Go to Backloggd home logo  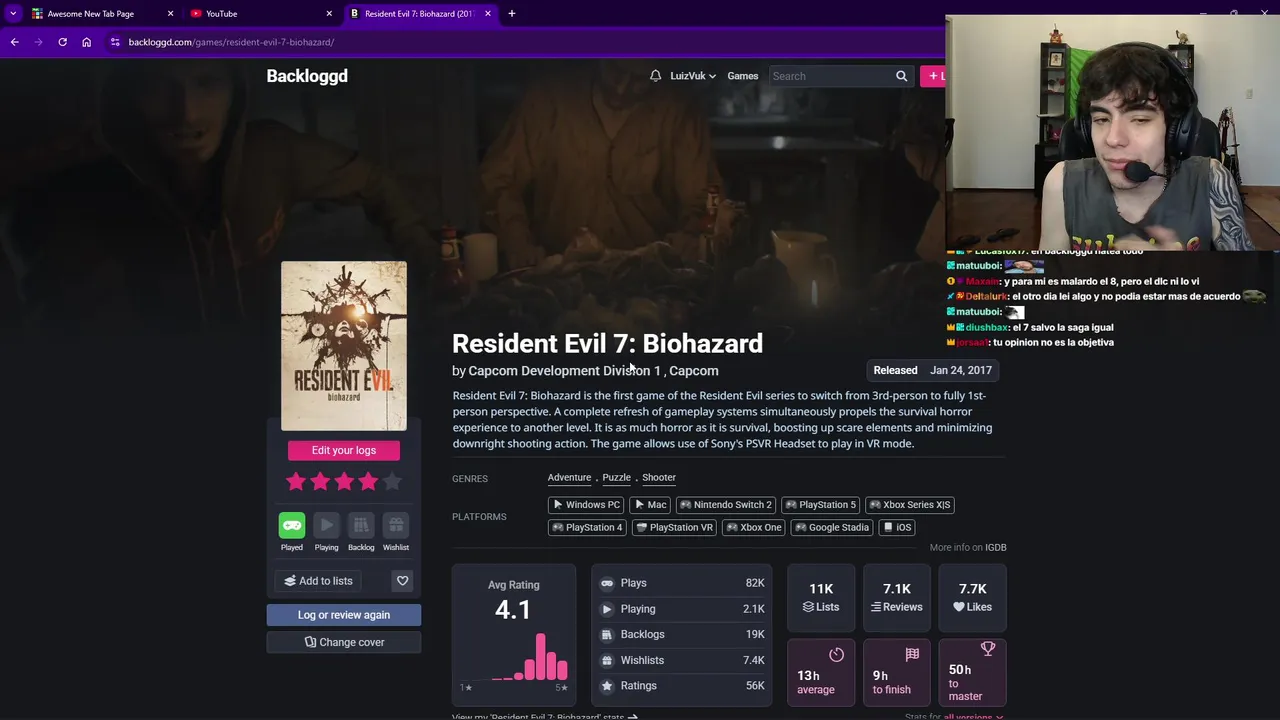[x=307, y=76]
